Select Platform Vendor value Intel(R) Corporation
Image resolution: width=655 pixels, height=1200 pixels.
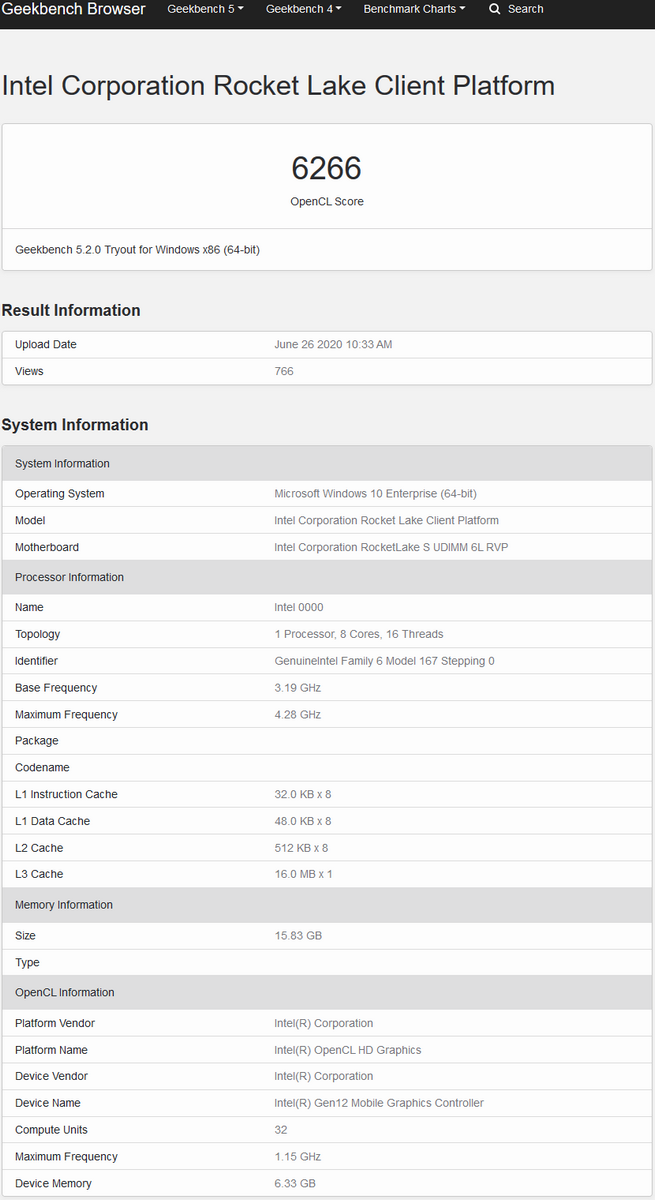(x=323, y=1024)
